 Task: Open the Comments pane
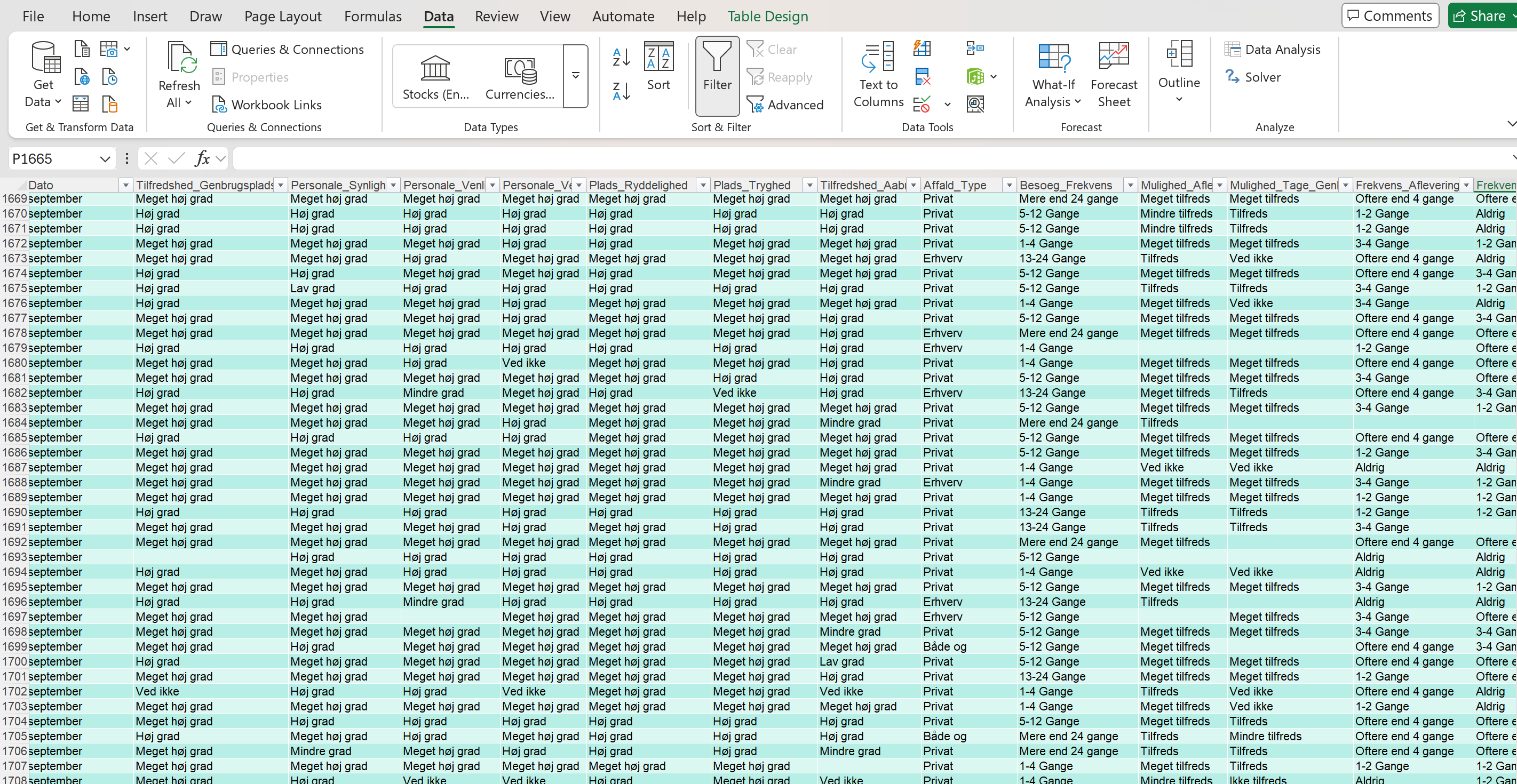[x=1390, y=15]
